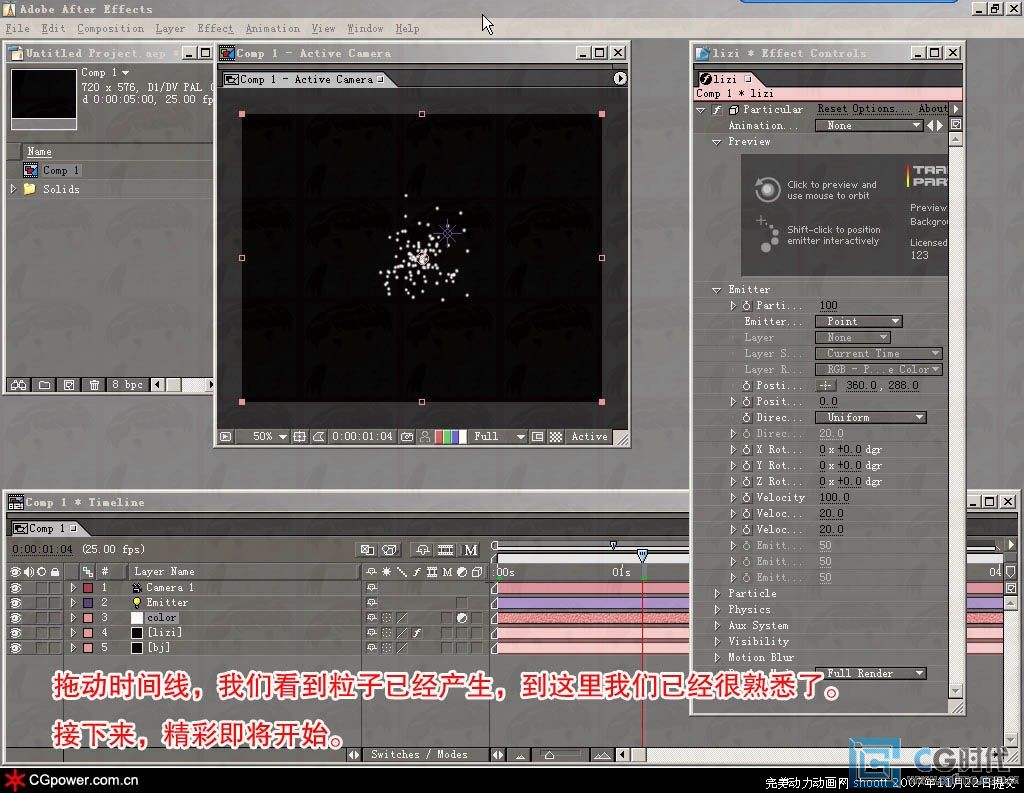Hide the color layer with eye icon
1024x793 pixels.
(x=15, y=617)
